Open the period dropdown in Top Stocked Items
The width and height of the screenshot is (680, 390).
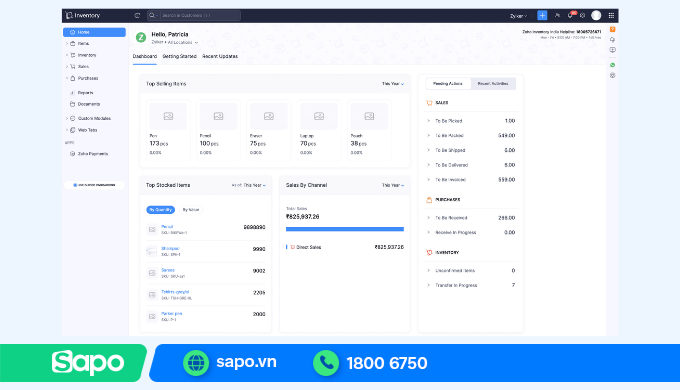click(x=248, y=185)
